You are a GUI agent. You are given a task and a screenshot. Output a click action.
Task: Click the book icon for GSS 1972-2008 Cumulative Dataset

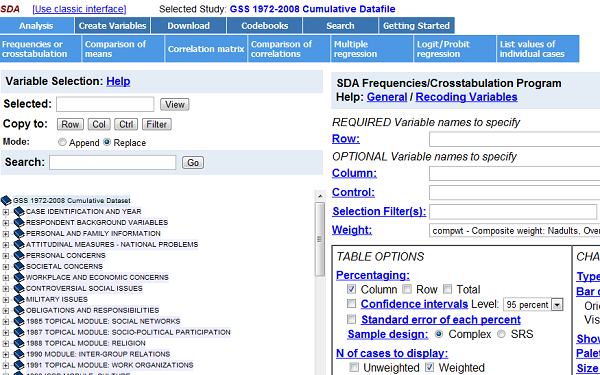click(7, 201)
